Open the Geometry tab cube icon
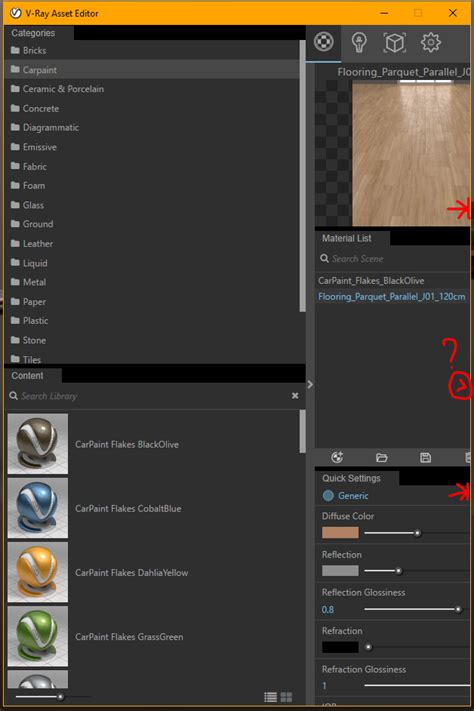The height and width of the screenshot is (711, 474). (394, 43)
